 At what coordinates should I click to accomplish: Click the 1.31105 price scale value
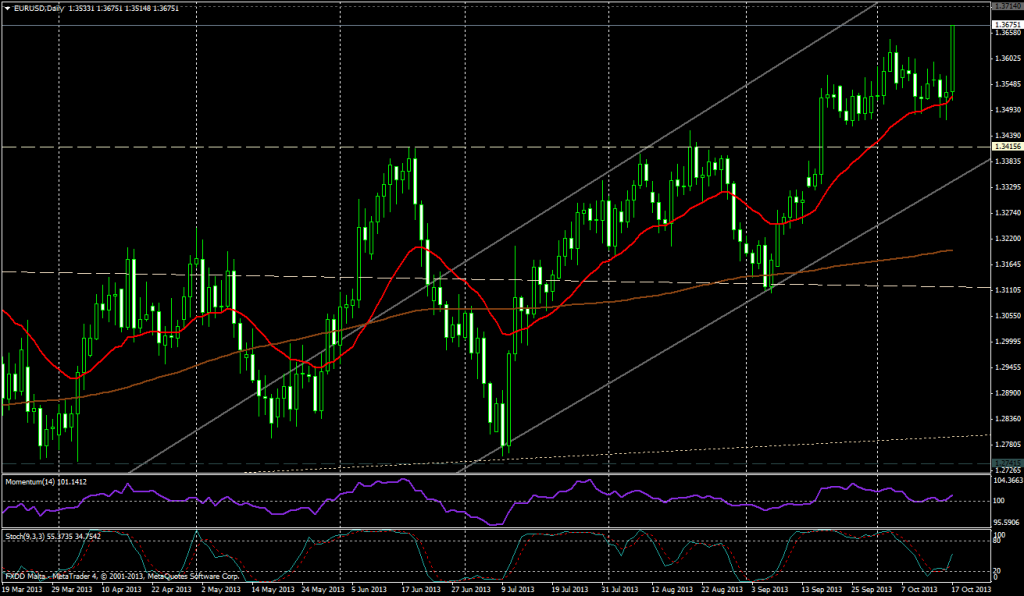[x=1006, y=290]
